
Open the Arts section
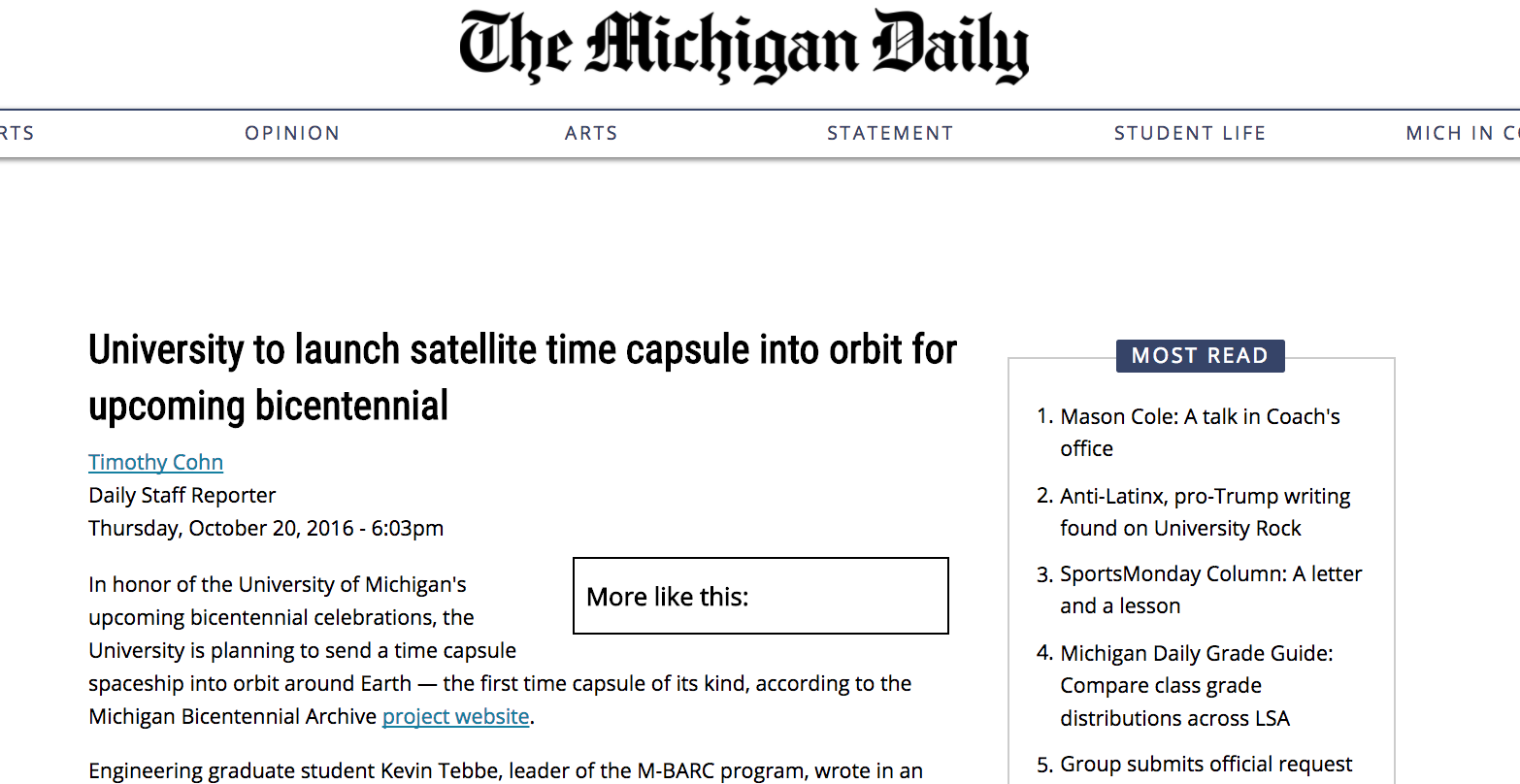591,133
